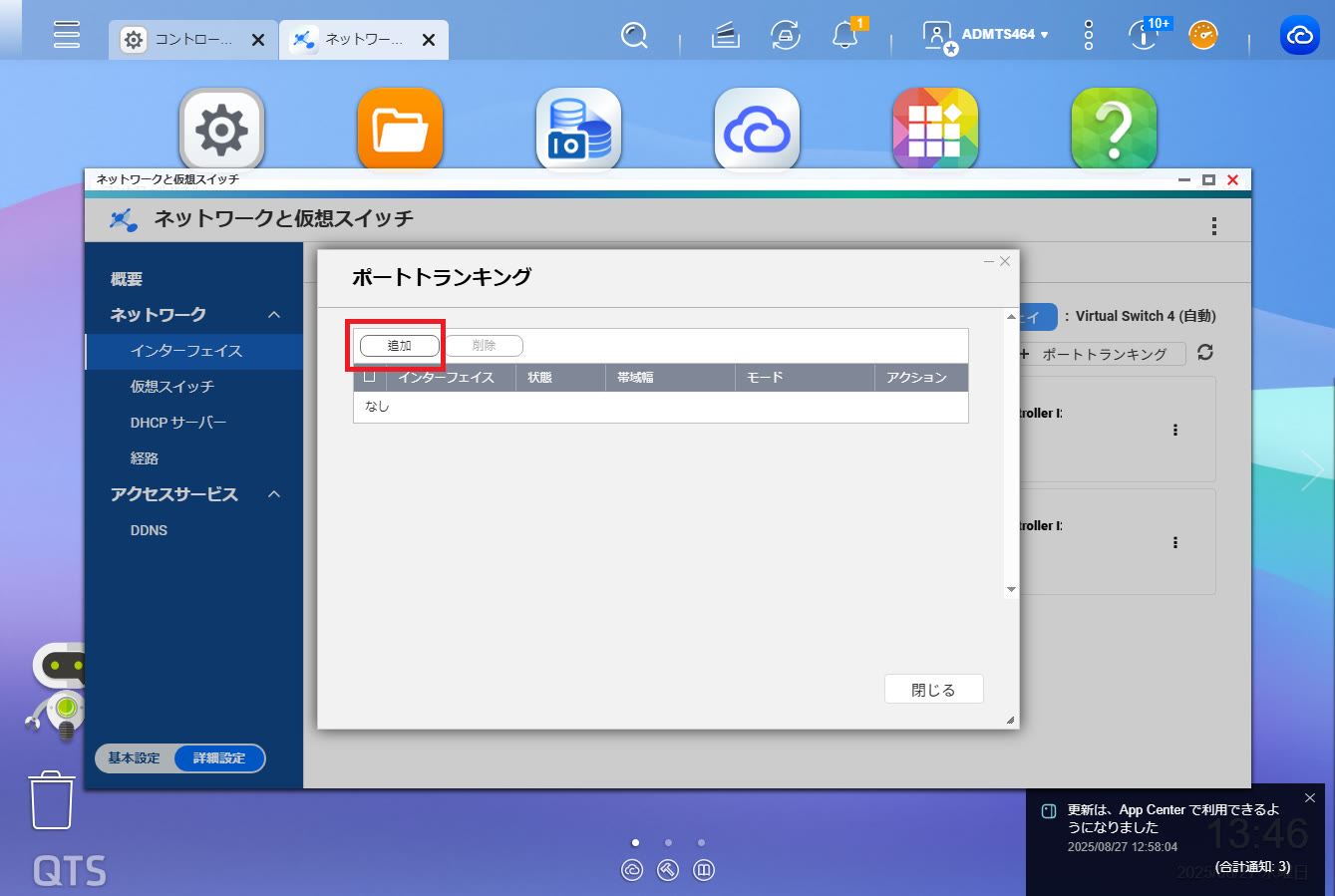
Task: Collapse the アクセスサービス sidebar section
Action: click(274, 494)
